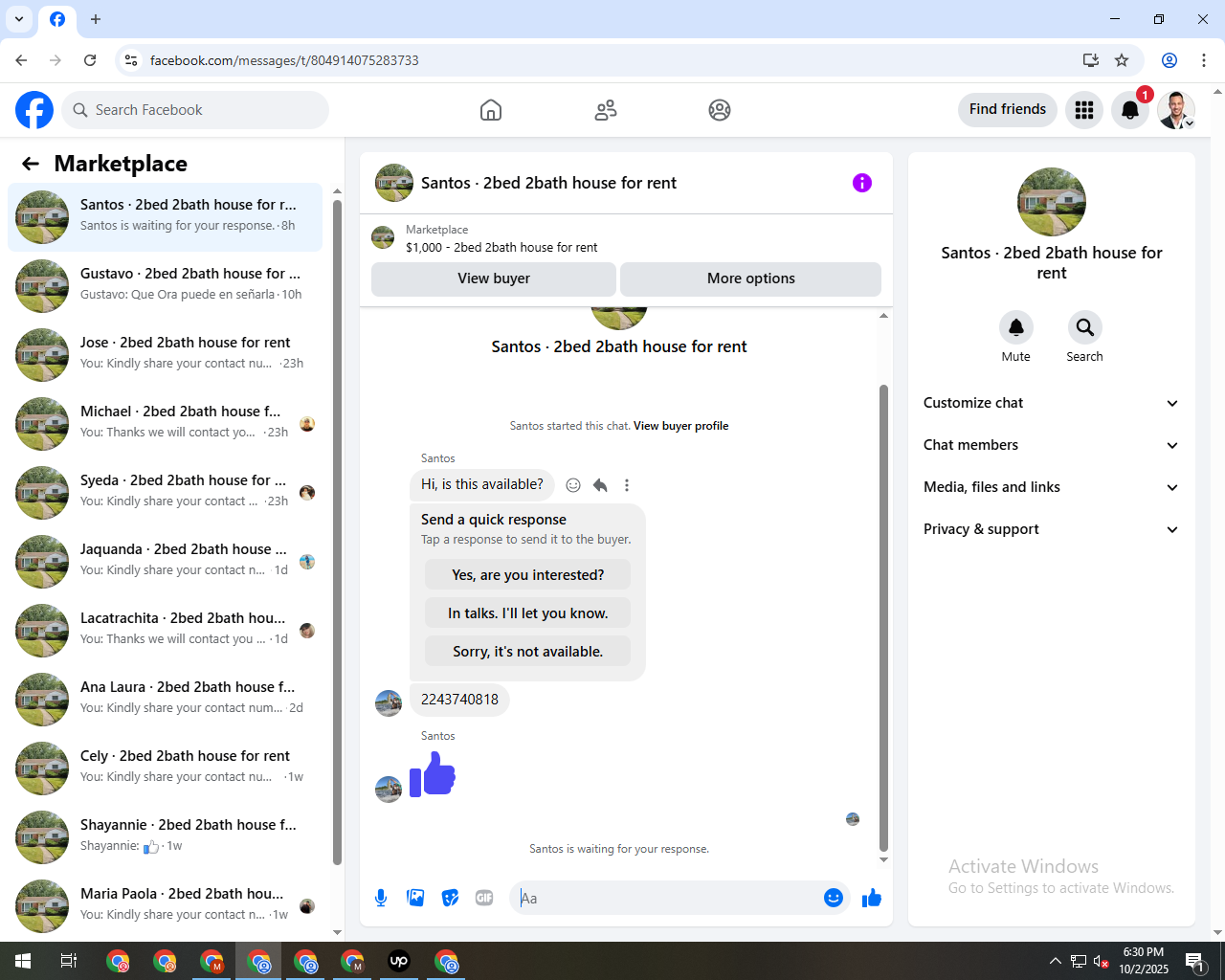Screen dimensions: 1225x980
Task: Open the Lacatrachita conversation
Action: click(x=165, y=629)
